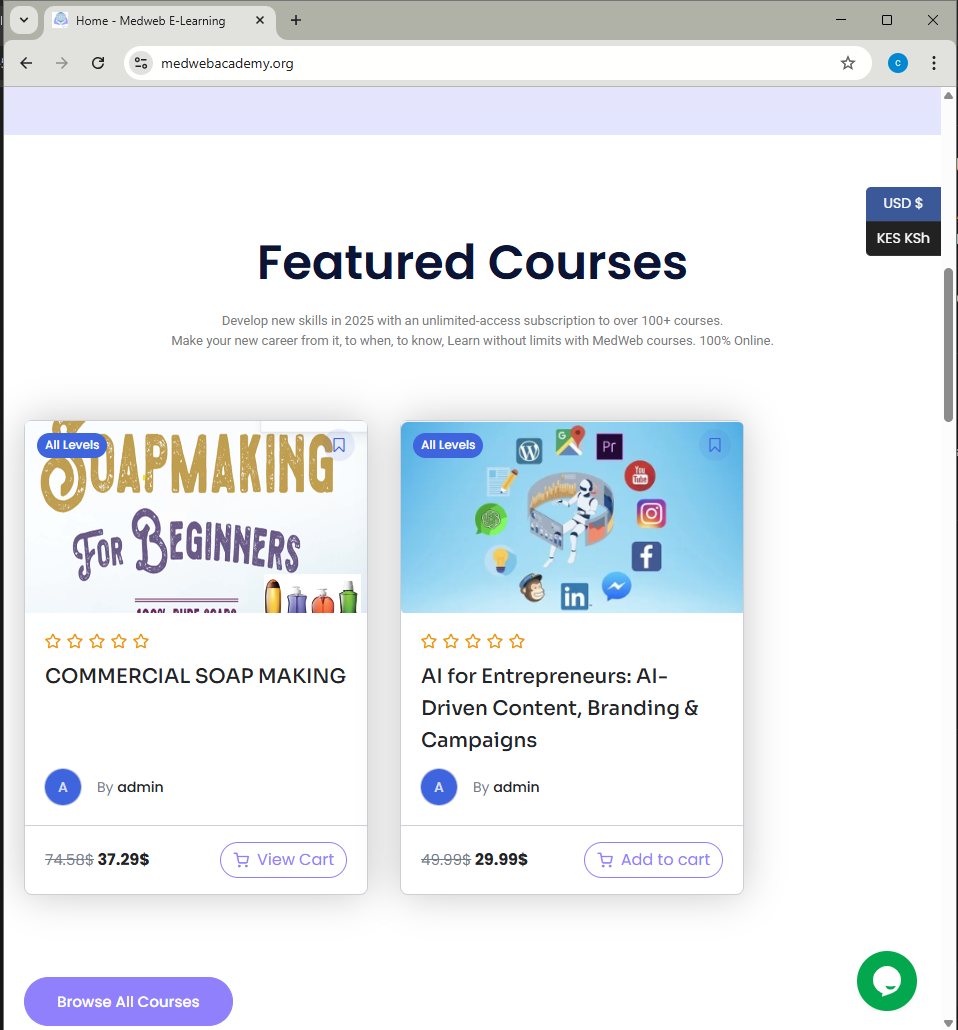Click the vertical page scrollbar thumb

948,345
